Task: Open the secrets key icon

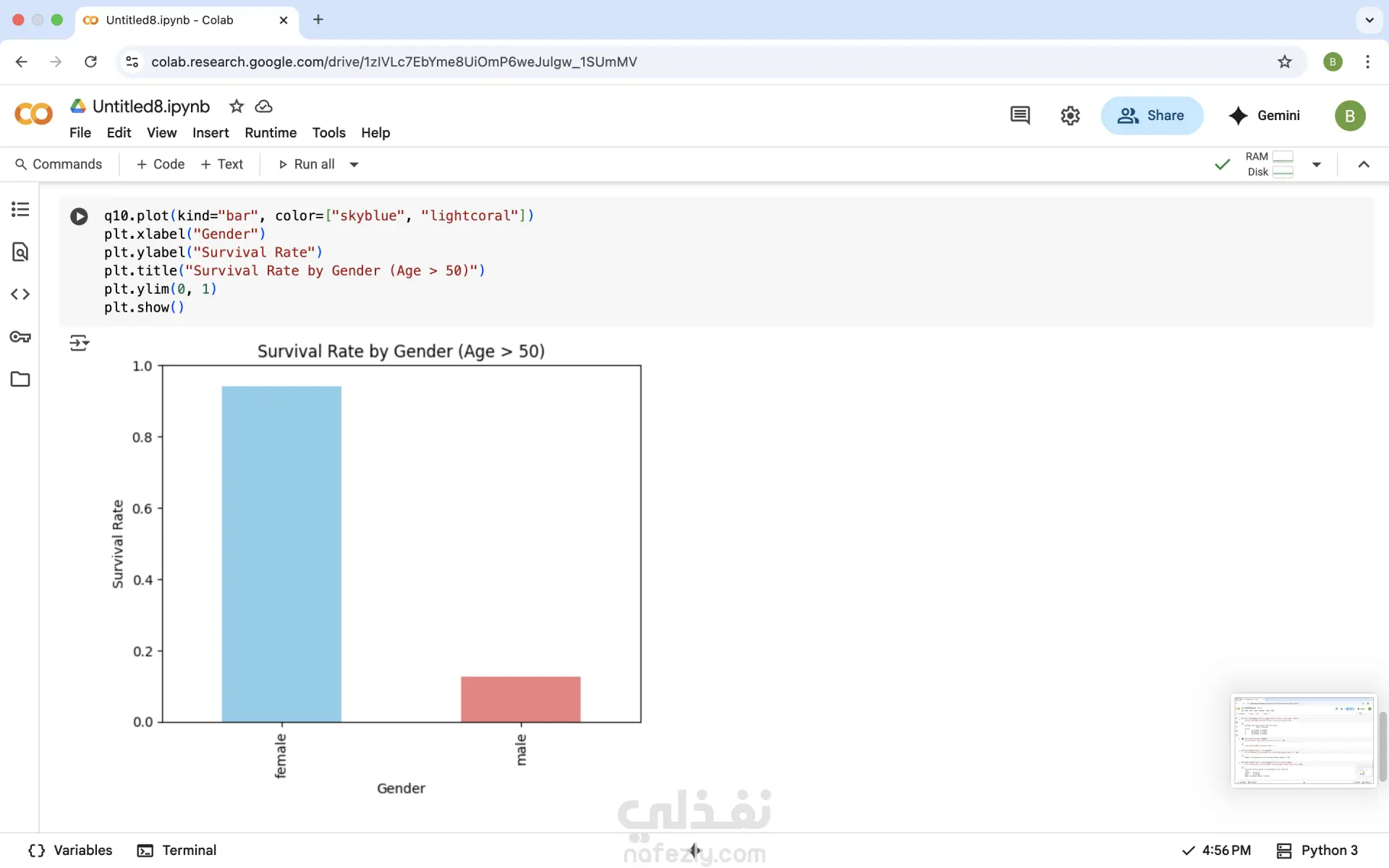Action: pos(20,337)
